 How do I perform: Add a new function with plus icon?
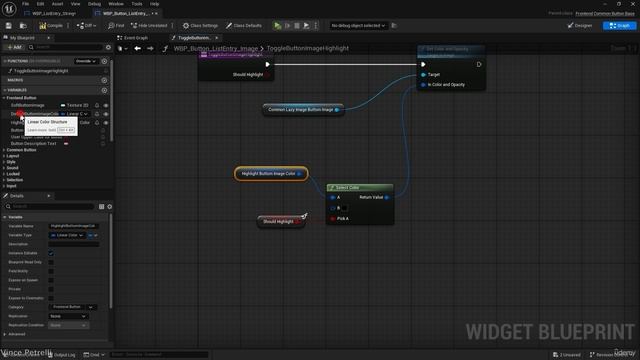(104, 61)
